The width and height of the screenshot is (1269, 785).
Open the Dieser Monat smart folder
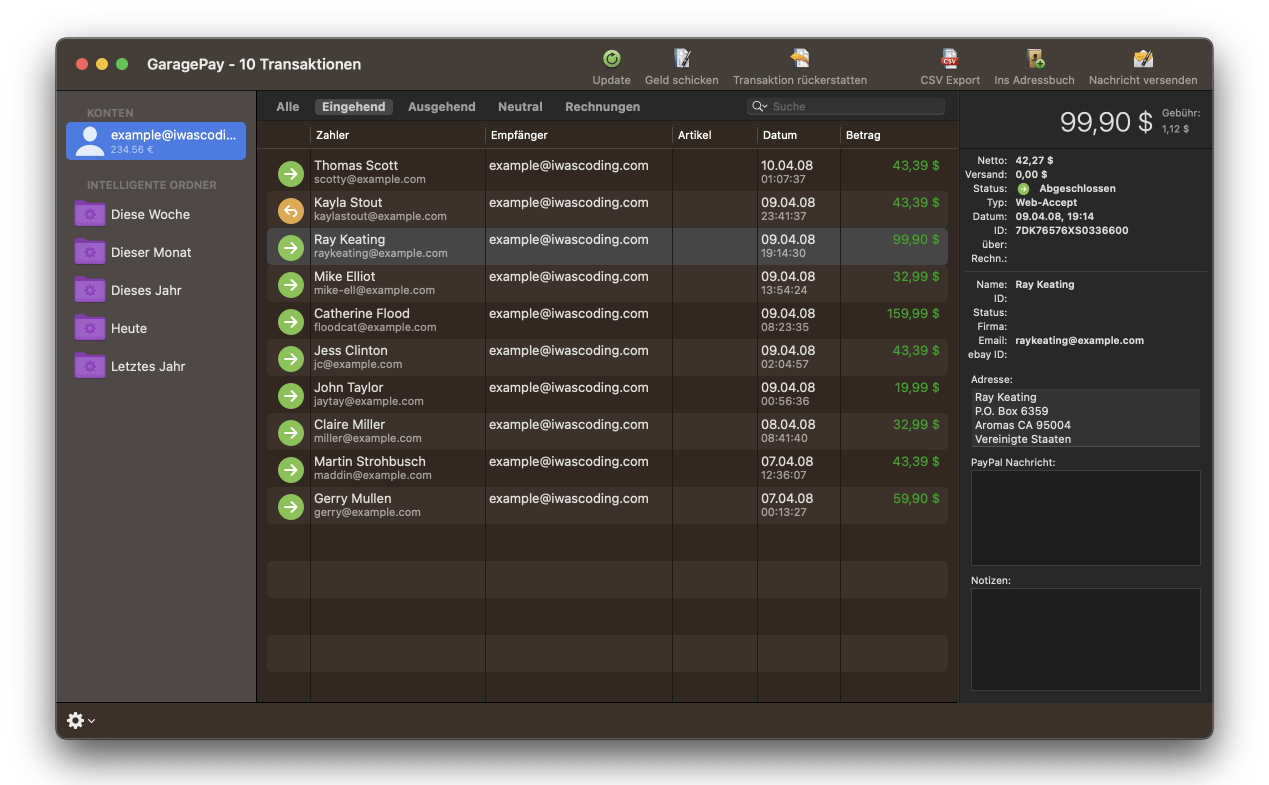coord(151,252)
